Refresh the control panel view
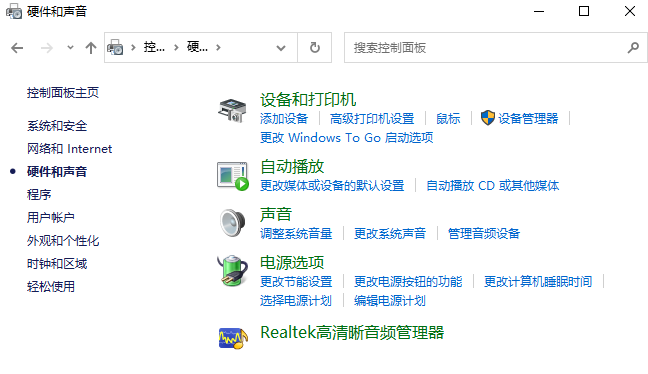 [315, 48]
